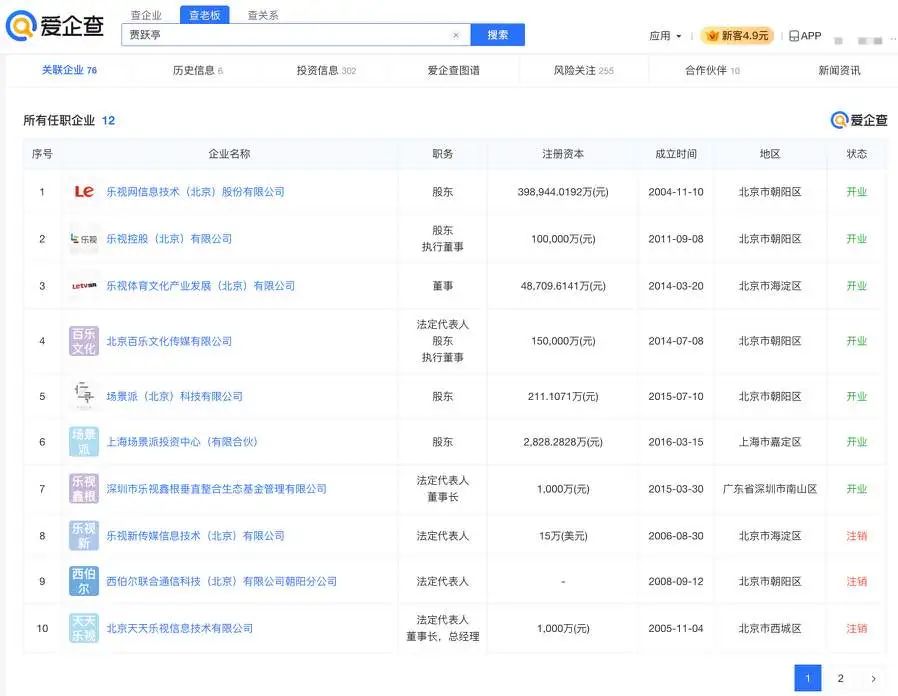The image size is (898, 696).
Task: Open 乐视控股（北京）有限公司 company link
Action: click(169, 239)
